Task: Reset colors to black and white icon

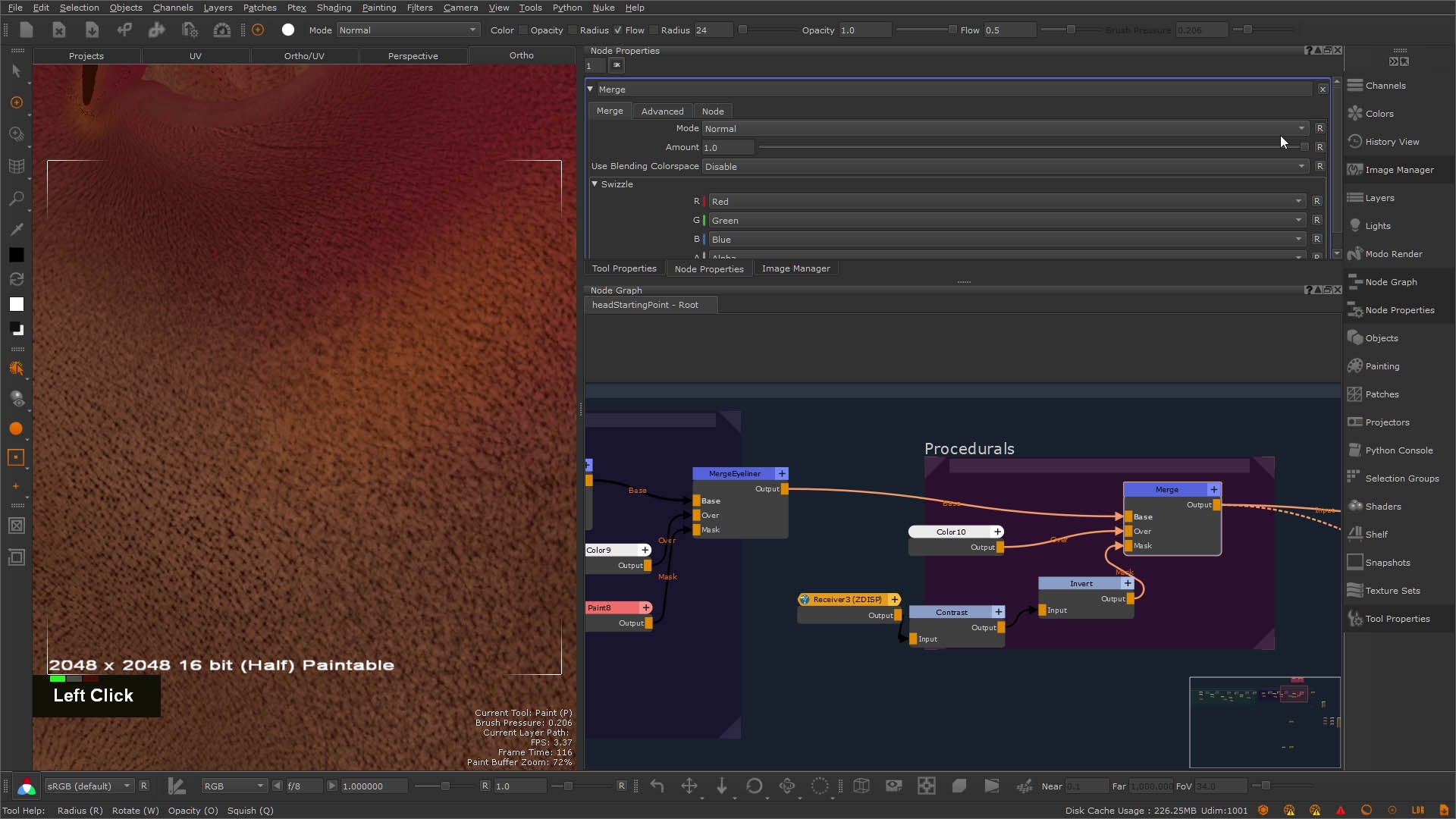Action: [x=16, y=329]
